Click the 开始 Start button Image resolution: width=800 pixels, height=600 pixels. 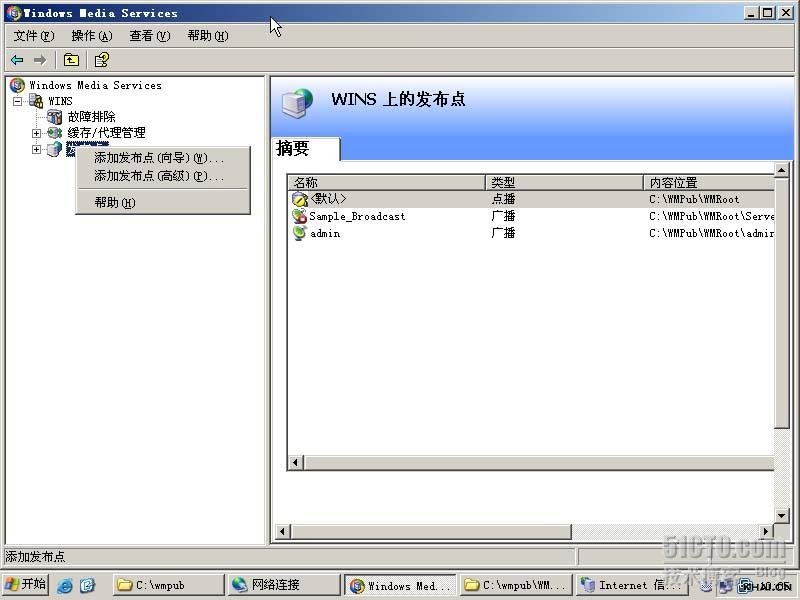pos(26,585)
